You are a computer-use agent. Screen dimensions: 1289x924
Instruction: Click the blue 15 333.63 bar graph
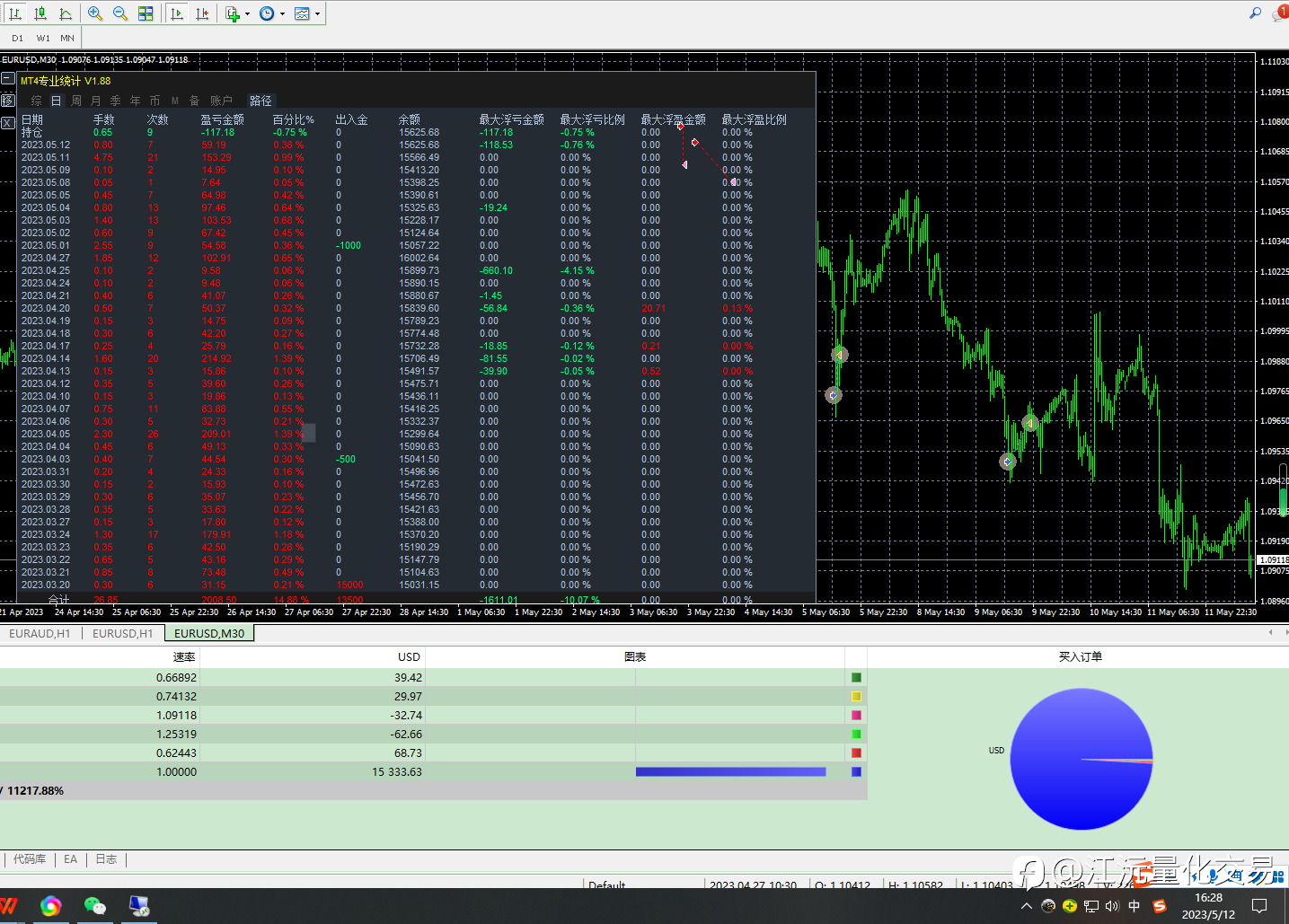[x=730, y=771]
